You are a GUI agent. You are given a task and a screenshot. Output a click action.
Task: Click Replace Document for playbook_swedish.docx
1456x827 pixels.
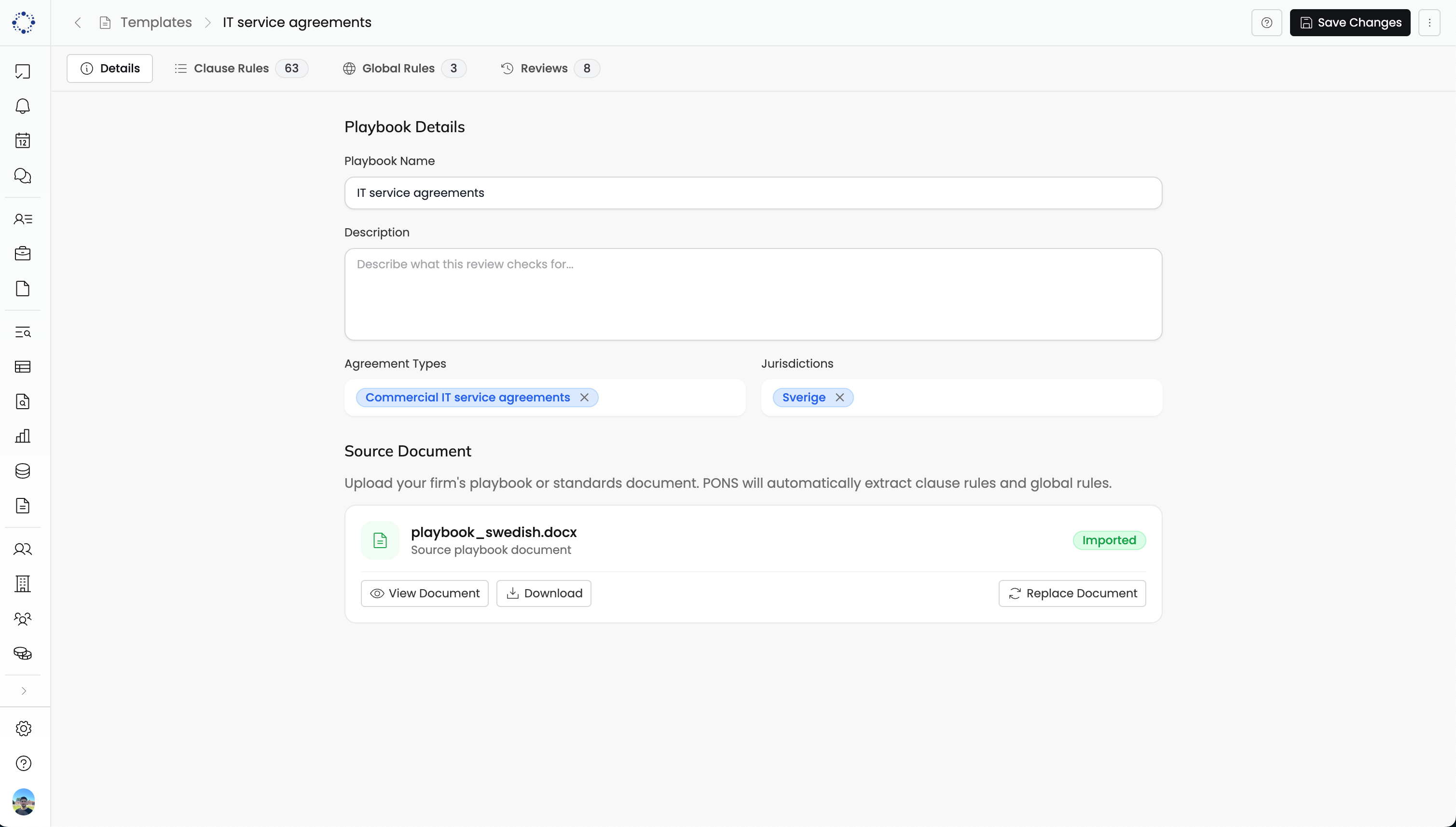coord(1072,593)
